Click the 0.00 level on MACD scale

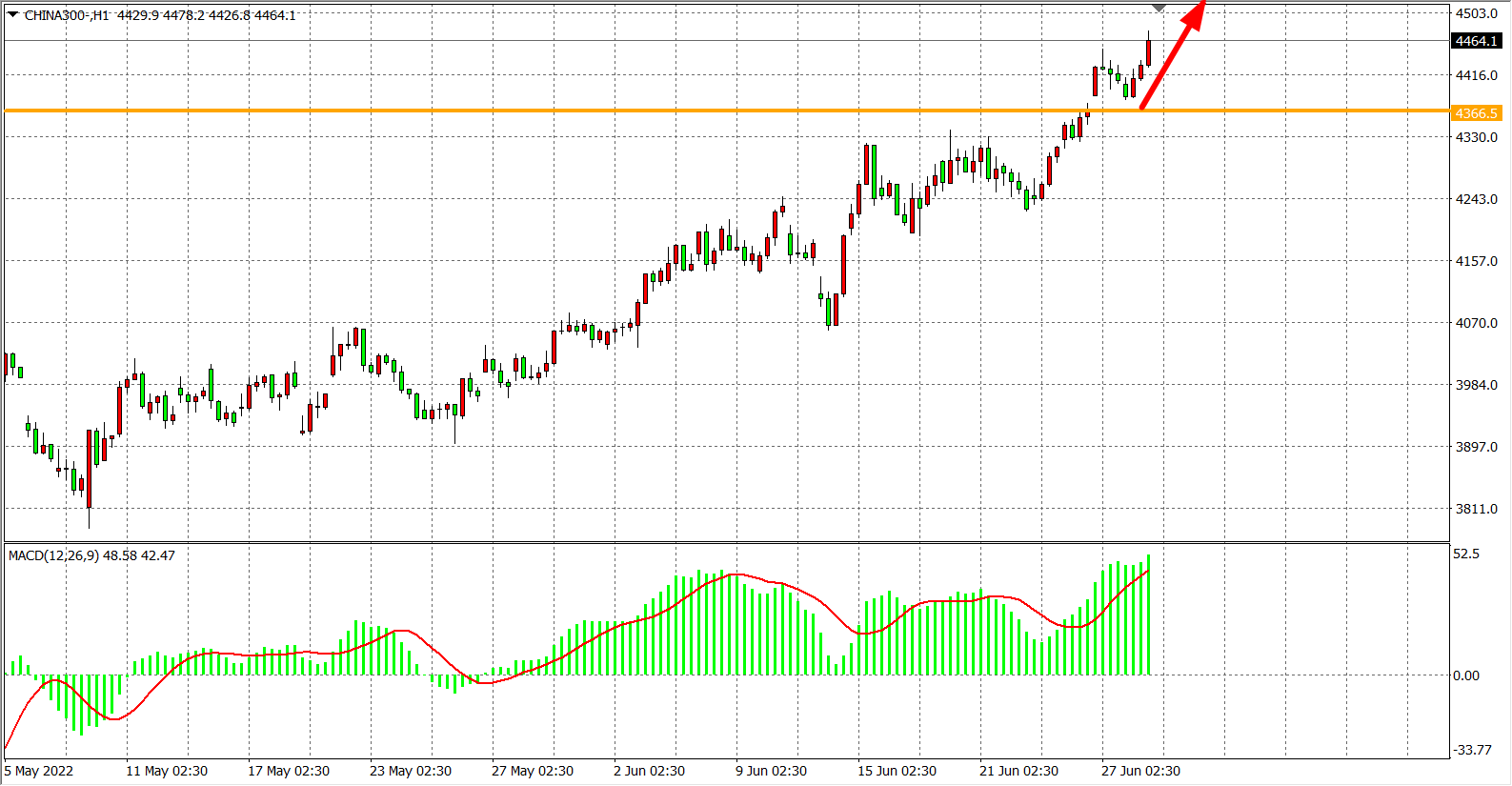click(x=1466, y=675)
